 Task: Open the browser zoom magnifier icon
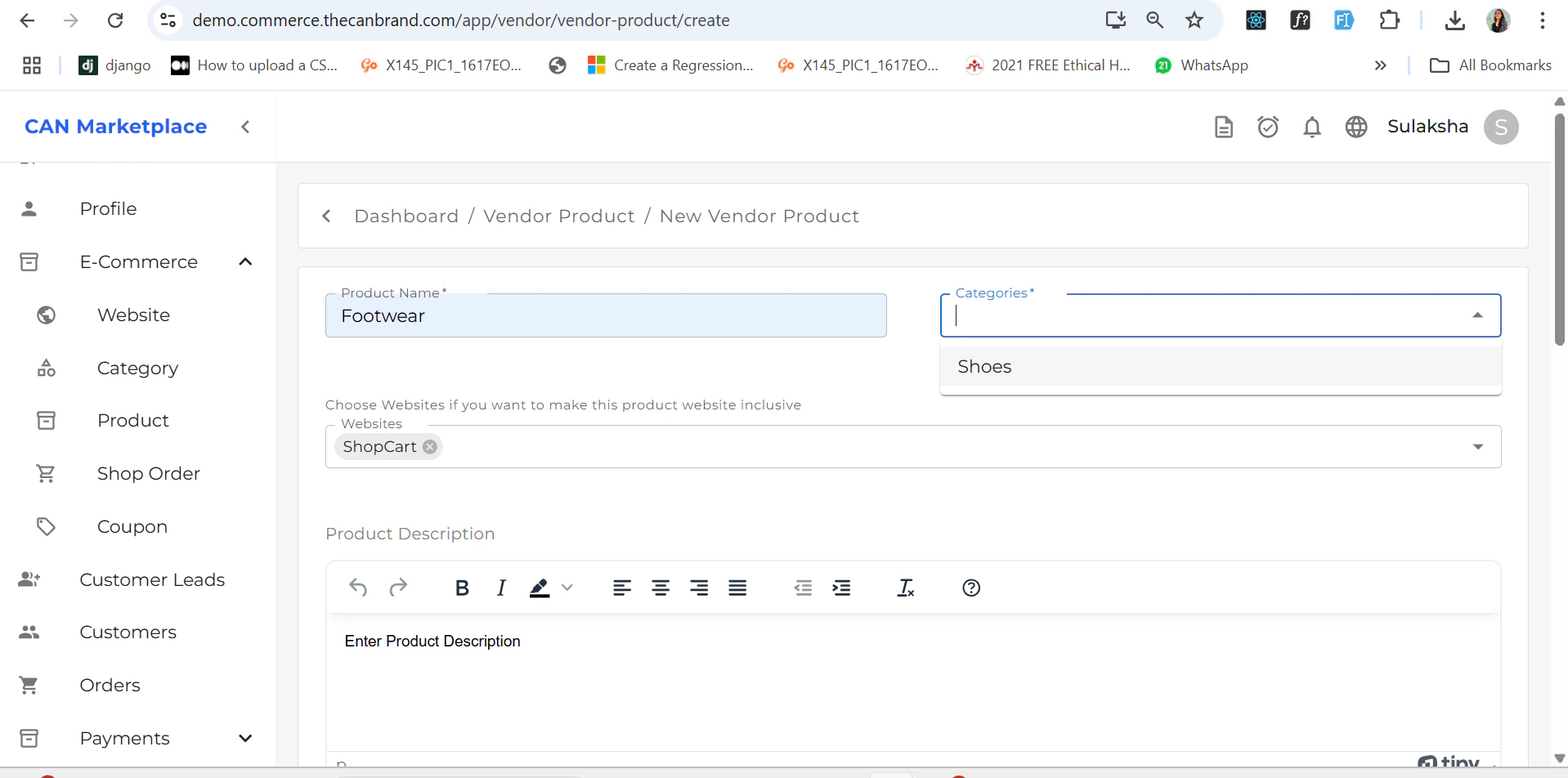(x=1154, y=20)
